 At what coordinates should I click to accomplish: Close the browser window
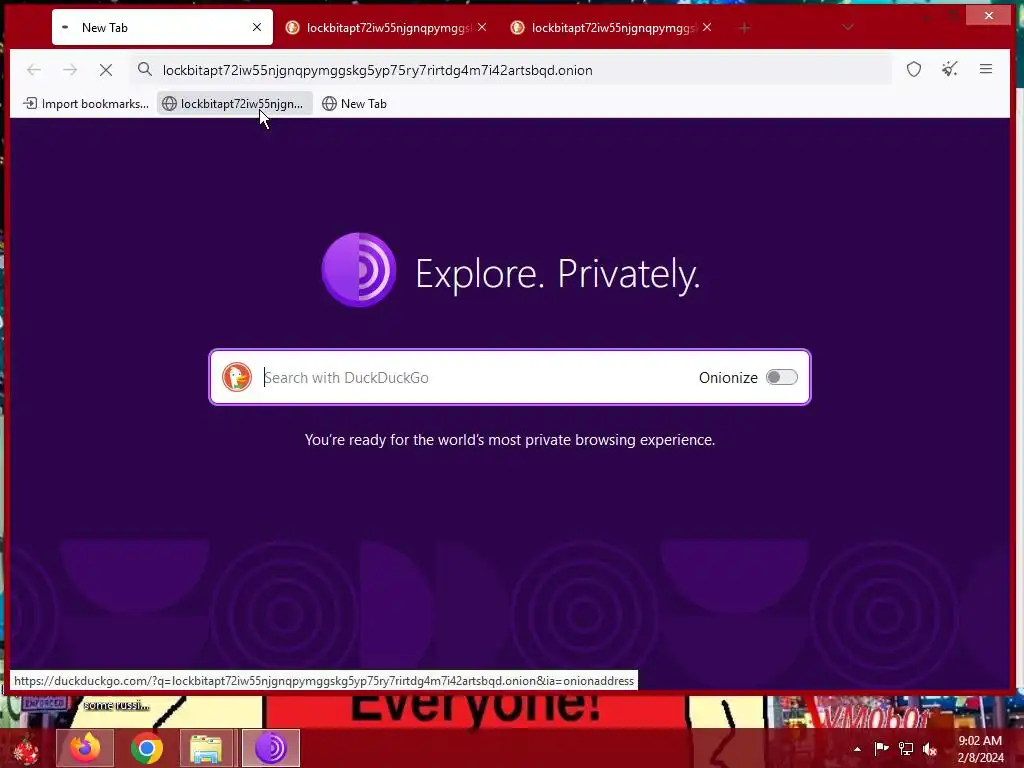click(x=989, y=15)
